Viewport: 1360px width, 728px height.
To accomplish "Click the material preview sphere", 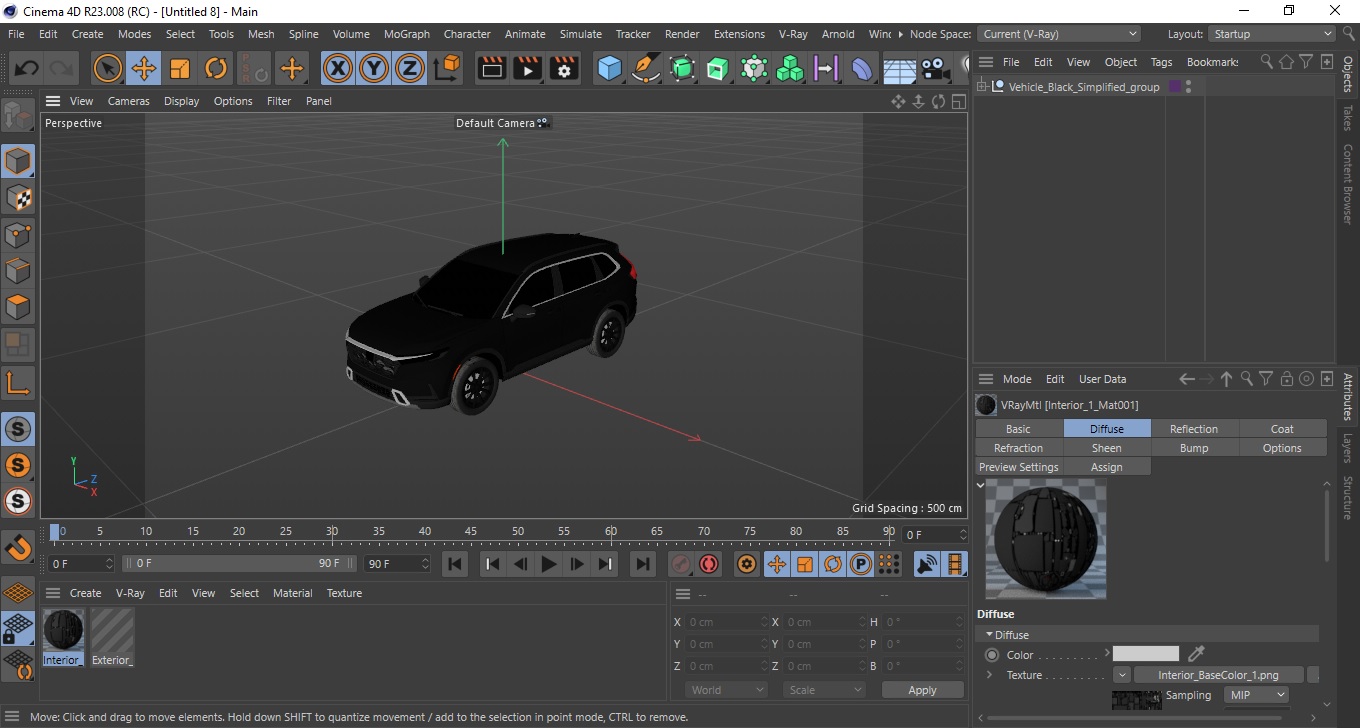I will (1045, 539).
